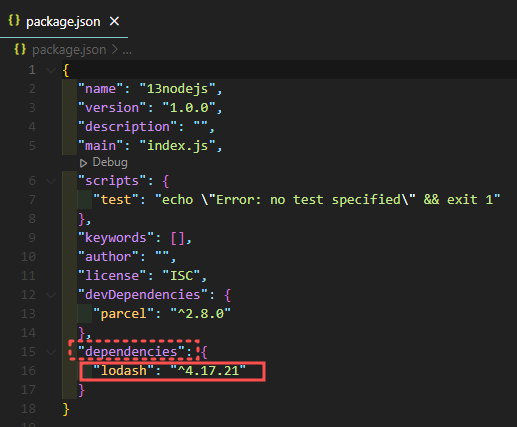This screenshot has height=427, width=517.
Task: Click line number 18 in the gutter
Action: pyautogui.click(x=28, y=409)
